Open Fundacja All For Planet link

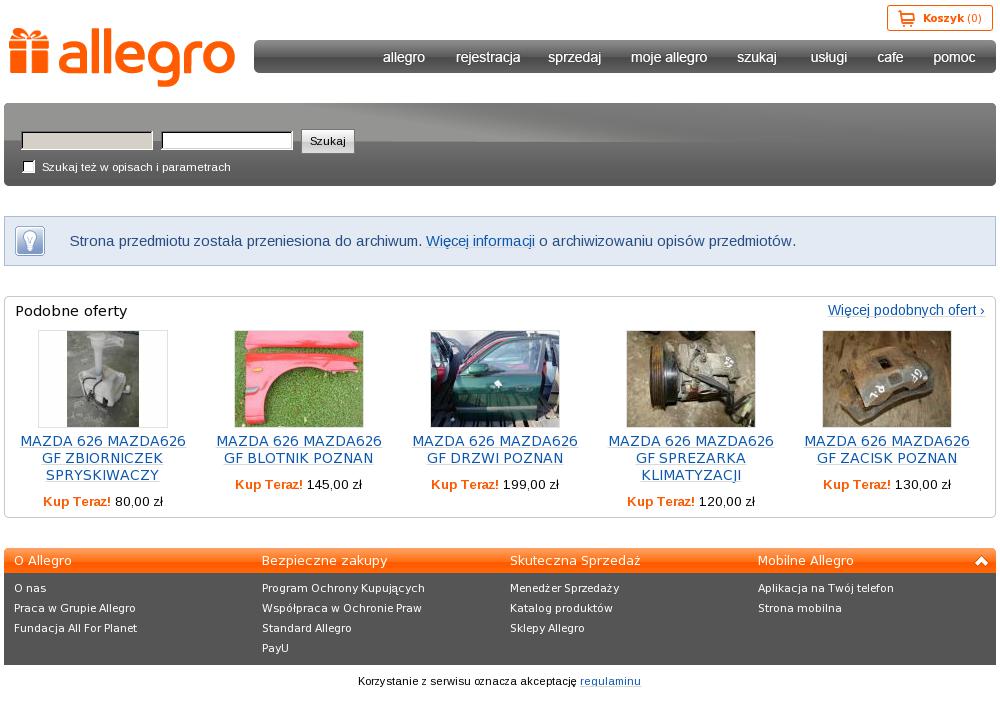[75, 628]
